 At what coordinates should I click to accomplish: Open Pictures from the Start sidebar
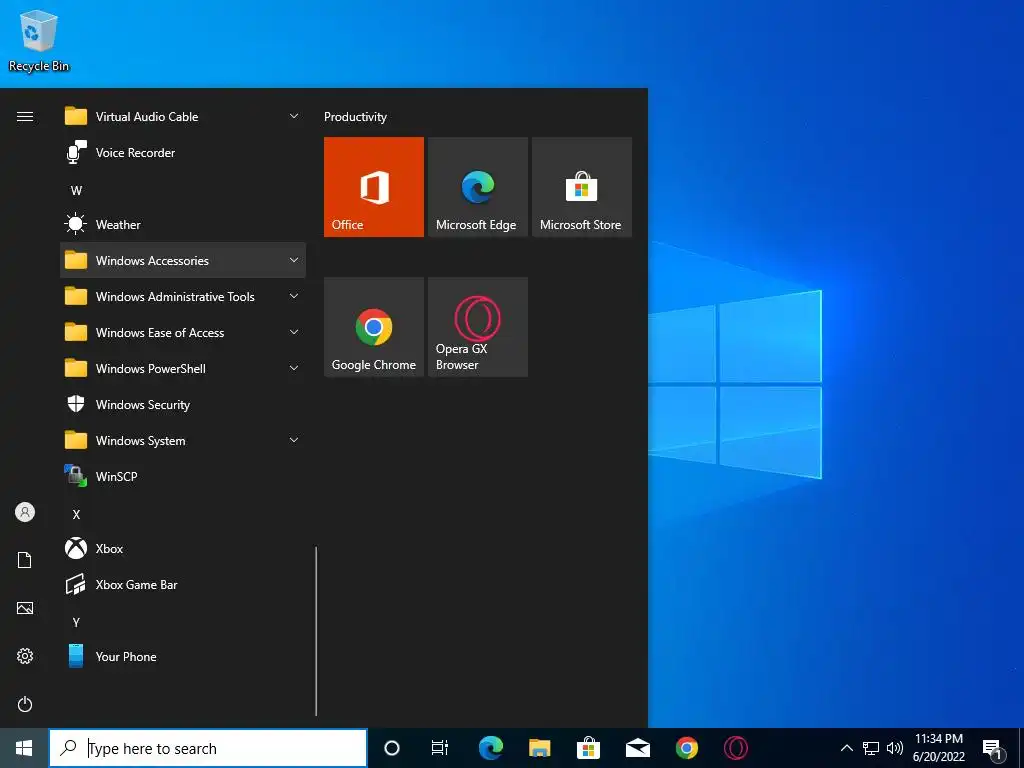pos(25,608)
